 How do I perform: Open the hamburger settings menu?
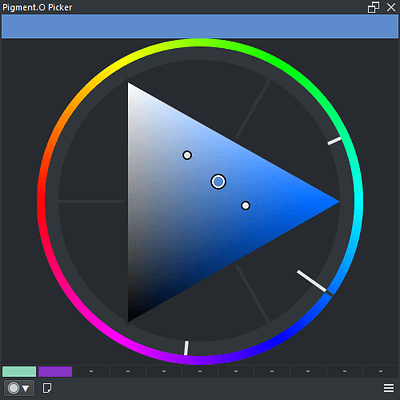pos(389,388)
